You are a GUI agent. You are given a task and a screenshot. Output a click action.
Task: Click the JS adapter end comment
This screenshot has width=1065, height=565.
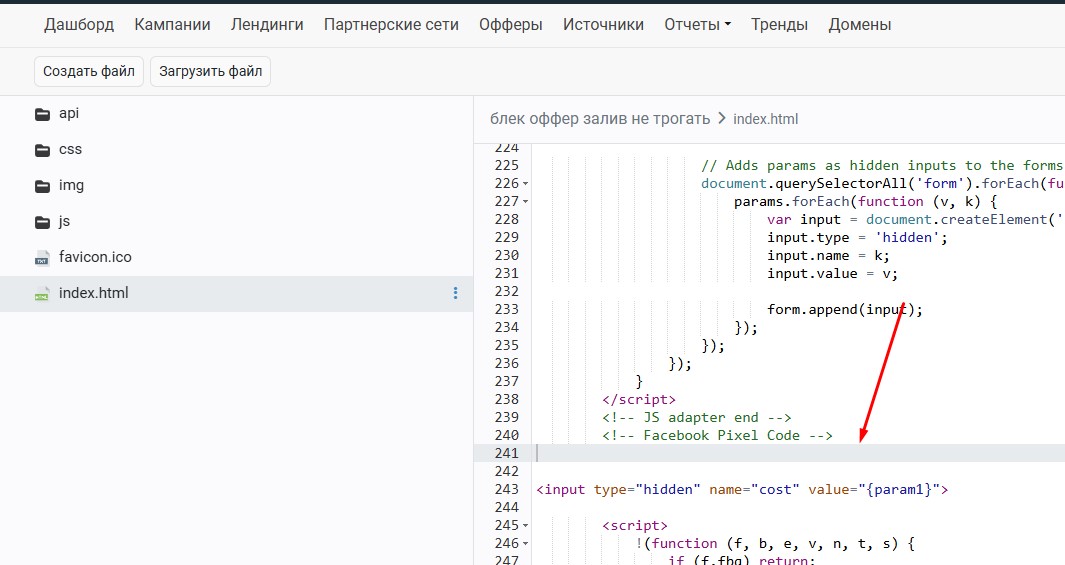[697, 418]
